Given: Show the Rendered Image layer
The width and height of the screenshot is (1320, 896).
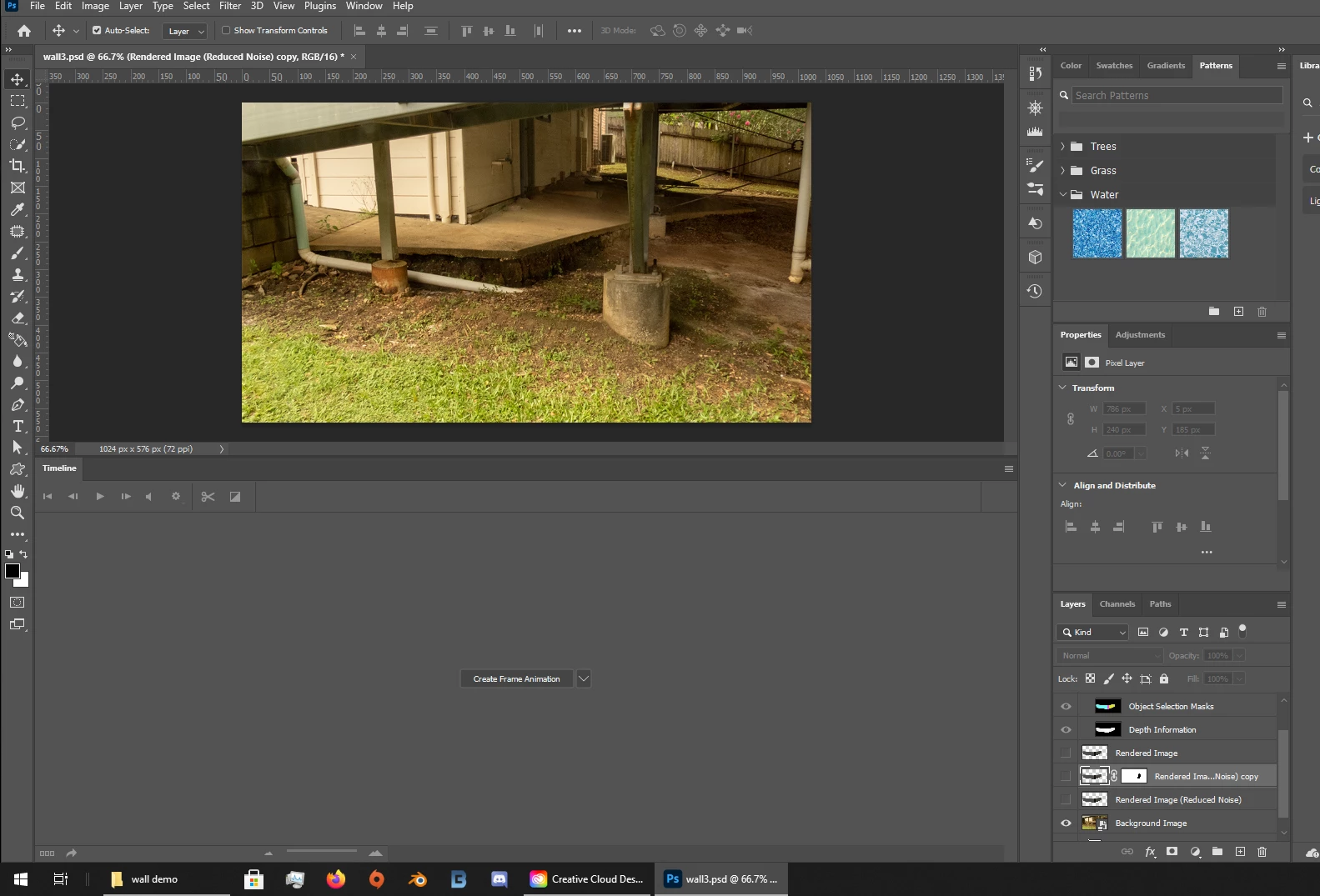Looking at the screenshot, I should (x=1066, y=753).
